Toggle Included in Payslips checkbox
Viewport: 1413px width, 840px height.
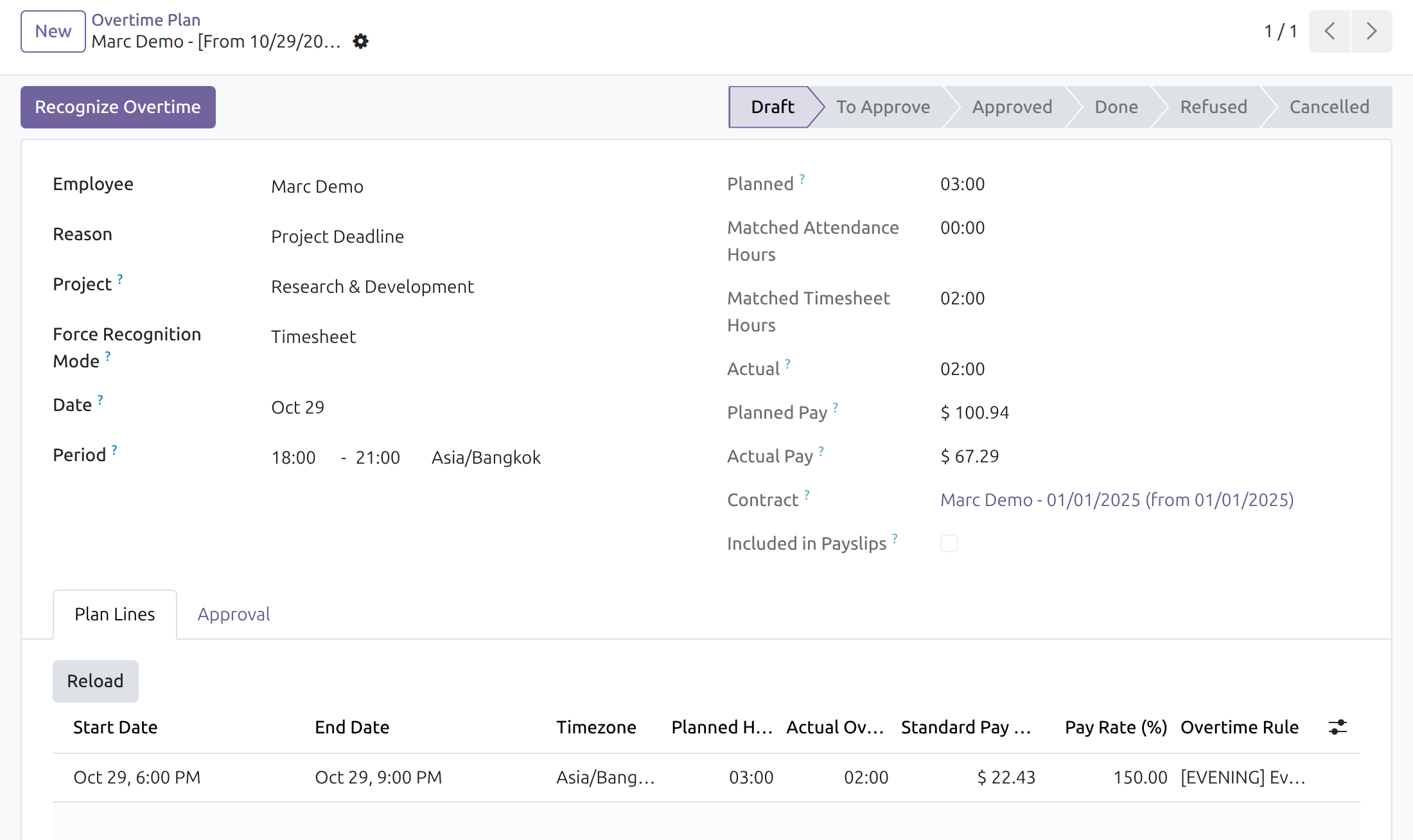949,543
